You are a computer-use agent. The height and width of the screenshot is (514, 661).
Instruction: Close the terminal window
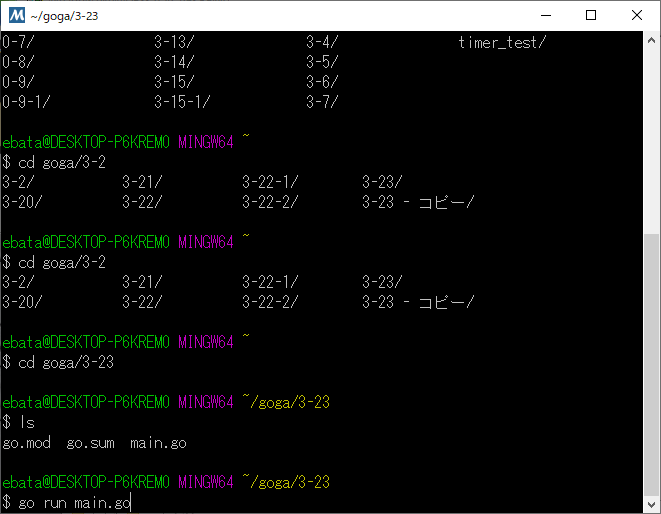pyautogui.click(x=637, y=16)
